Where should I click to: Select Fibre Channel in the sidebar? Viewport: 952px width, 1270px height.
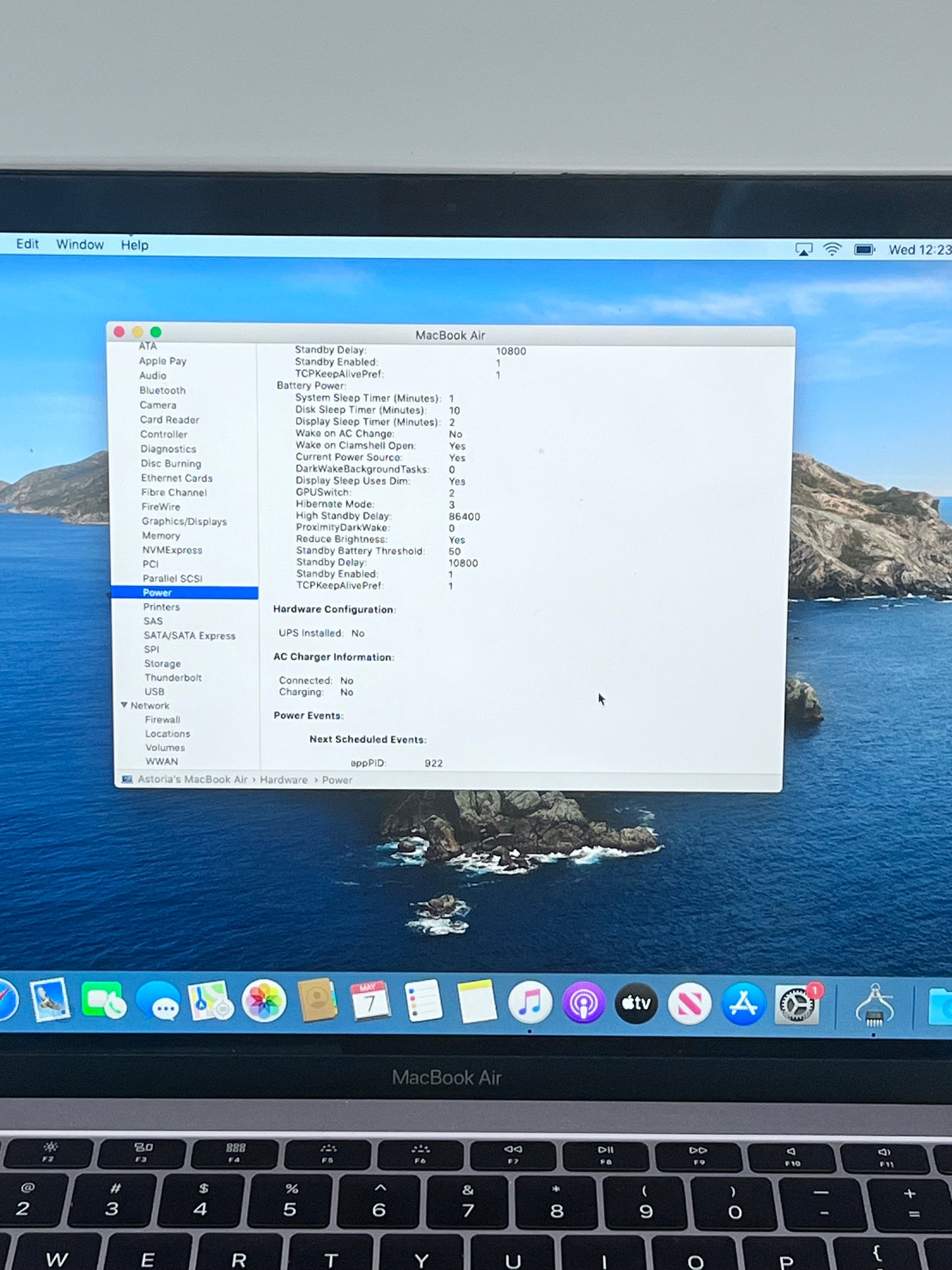coord(174,492)
